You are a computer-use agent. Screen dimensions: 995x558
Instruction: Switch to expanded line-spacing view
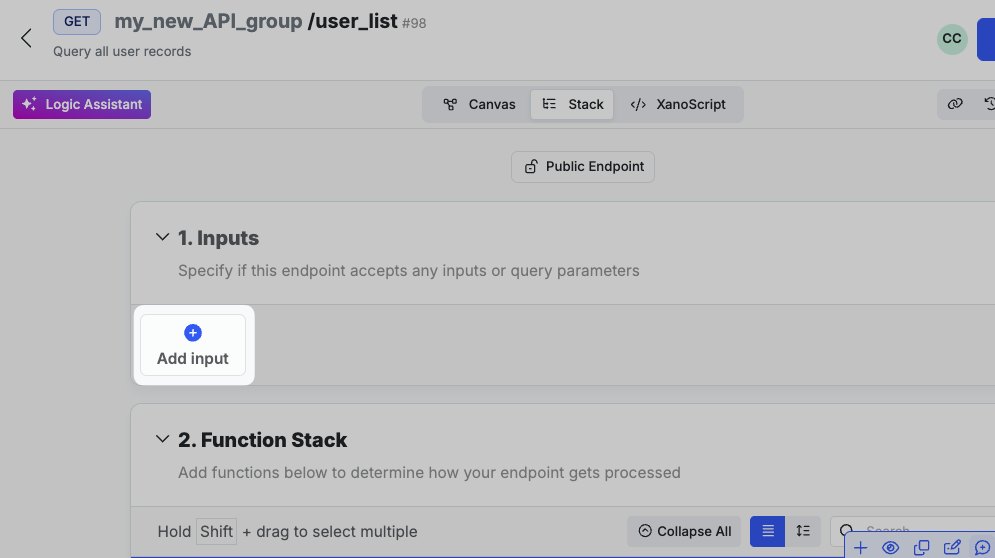[x=803, y=531]
